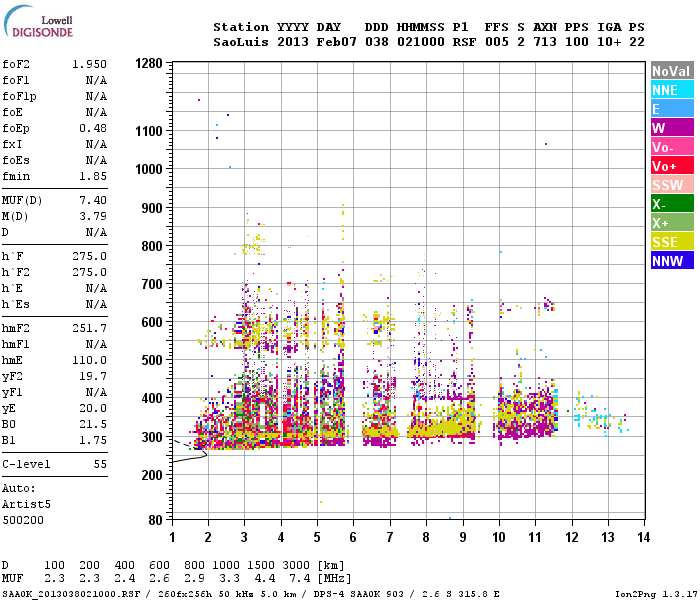
Task: Click the foF2 value 1.950
Action: tap(89, 64)
